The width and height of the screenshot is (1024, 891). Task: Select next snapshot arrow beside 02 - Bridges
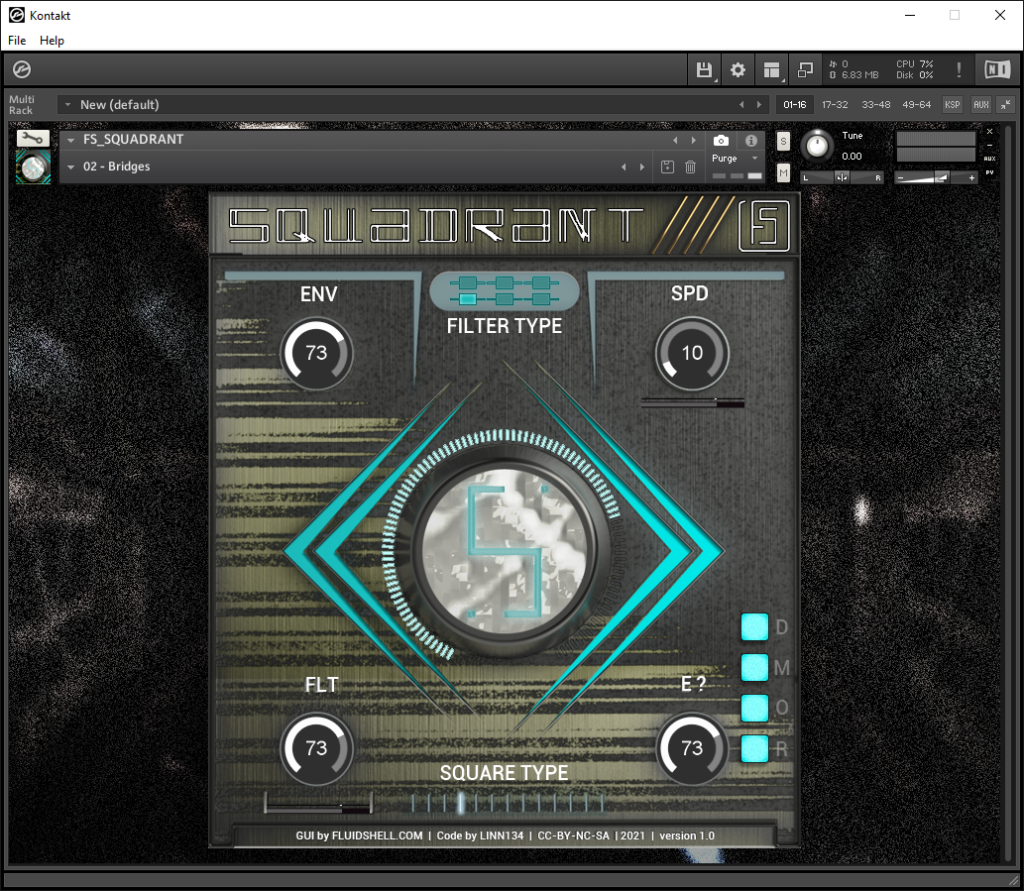(642, 167)
